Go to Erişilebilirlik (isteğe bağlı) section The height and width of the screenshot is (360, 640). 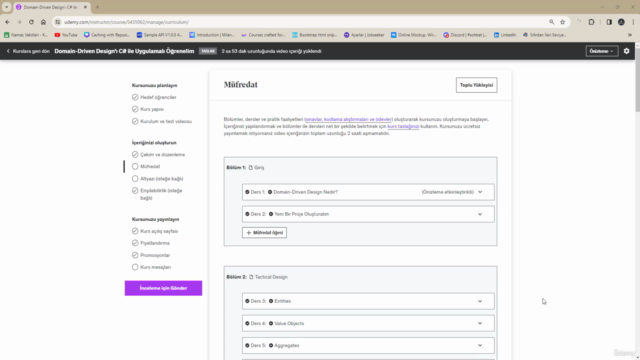coord(161,194)
